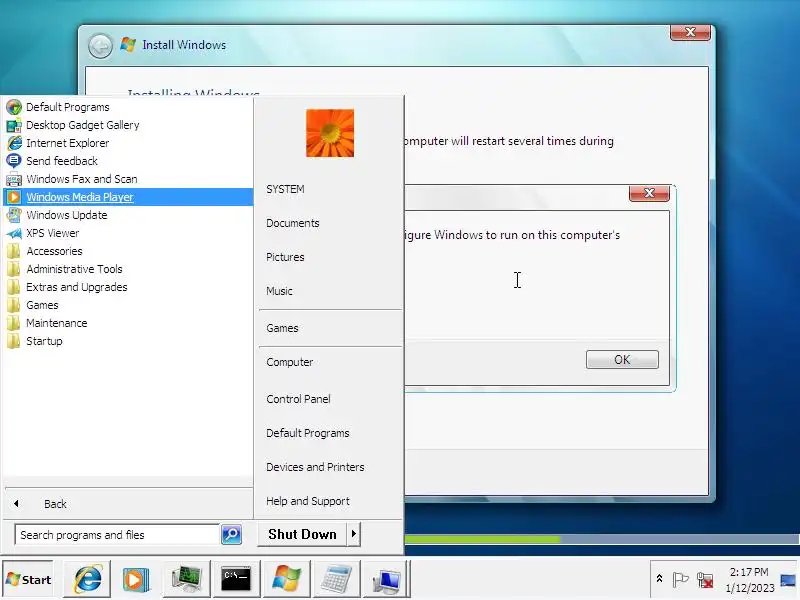The width and height of the screenshot is (800, 600).
Task: Click the network disconnected tray icon
Action: [x=705, y=580]
